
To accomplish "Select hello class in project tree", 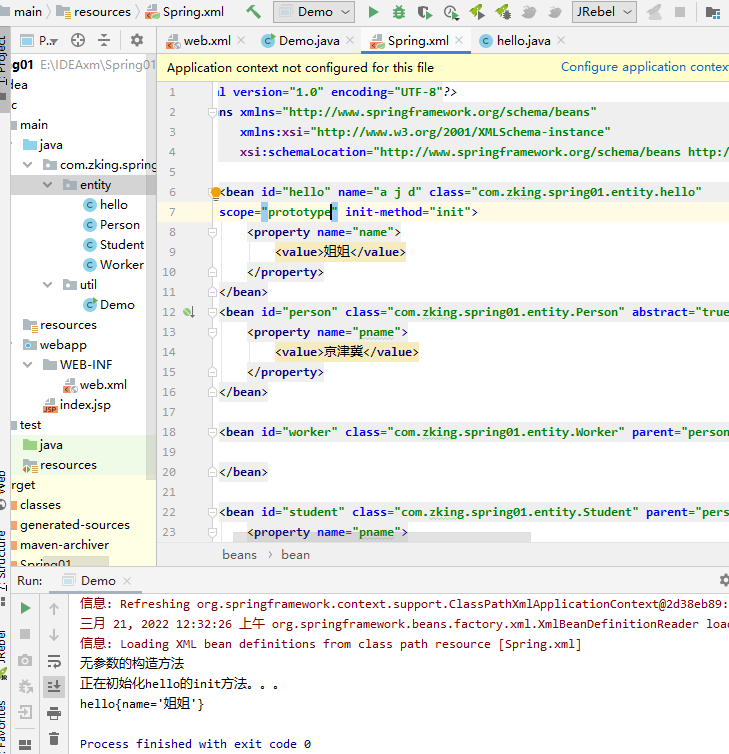I will click(113, 205).
